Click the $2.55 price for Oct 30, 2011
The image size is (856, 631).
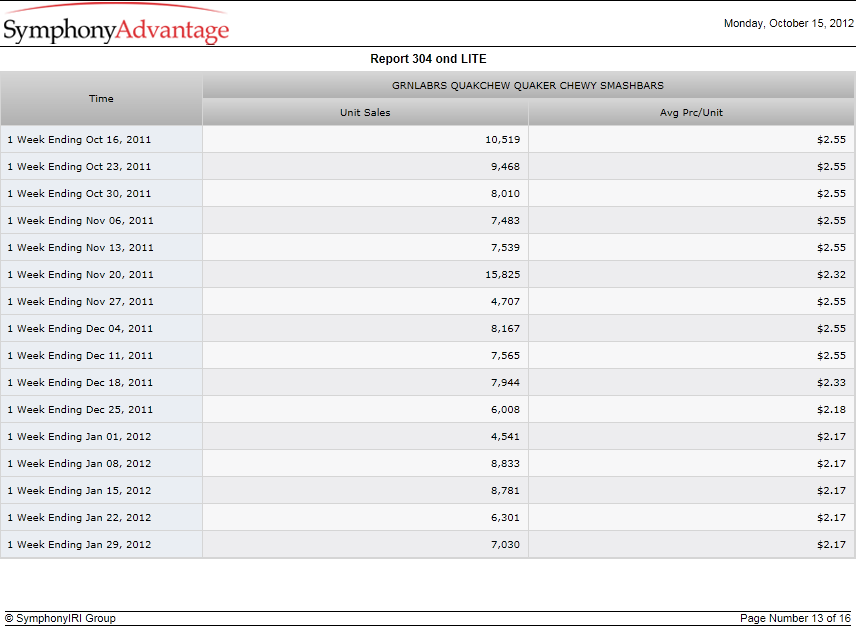pos(831,194)
